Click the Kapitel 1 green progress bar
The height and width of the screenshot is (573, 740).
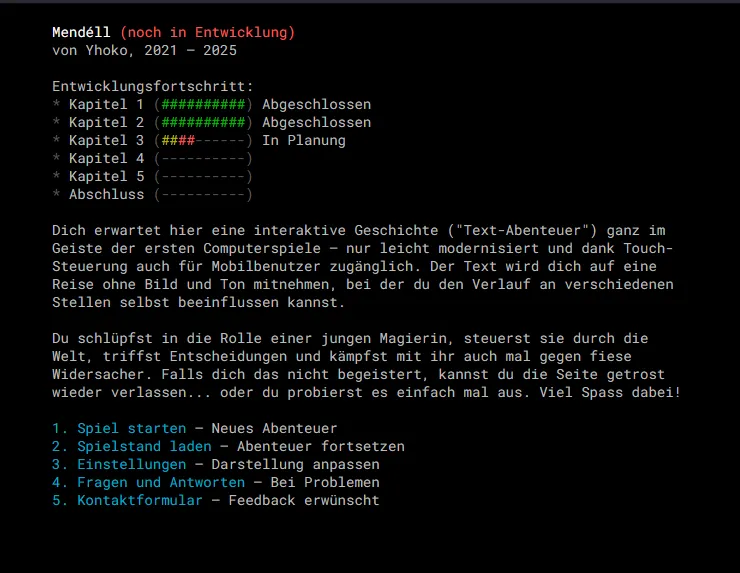(203, 104)
